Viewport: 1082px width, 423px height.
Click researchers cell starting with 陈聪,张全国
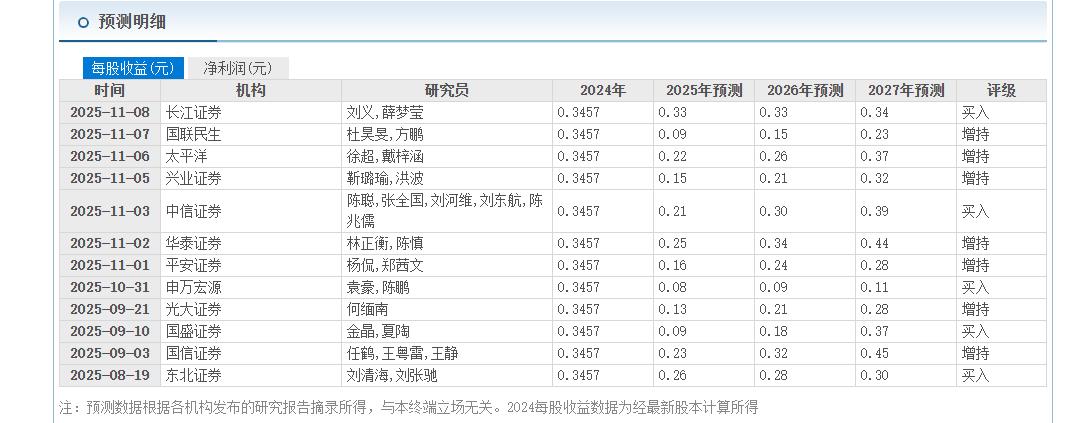coord(445,211)
